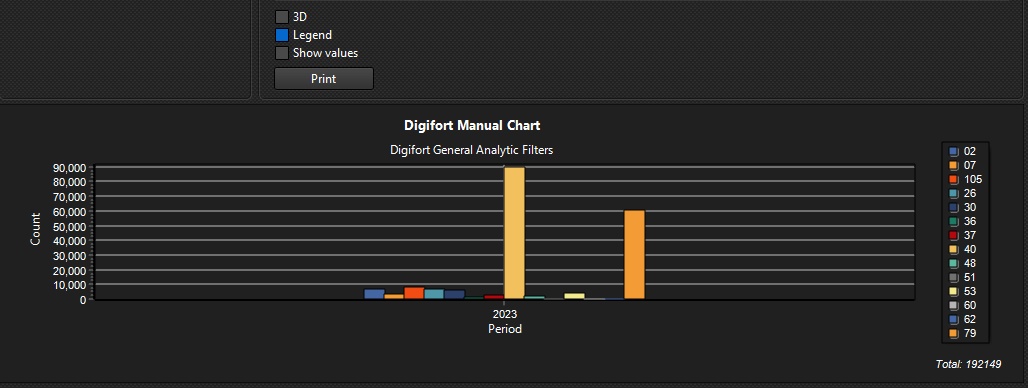The width and height of the screenshot is (1028, 388).
Task: Click the Period axis title
Action: [505, 329]
